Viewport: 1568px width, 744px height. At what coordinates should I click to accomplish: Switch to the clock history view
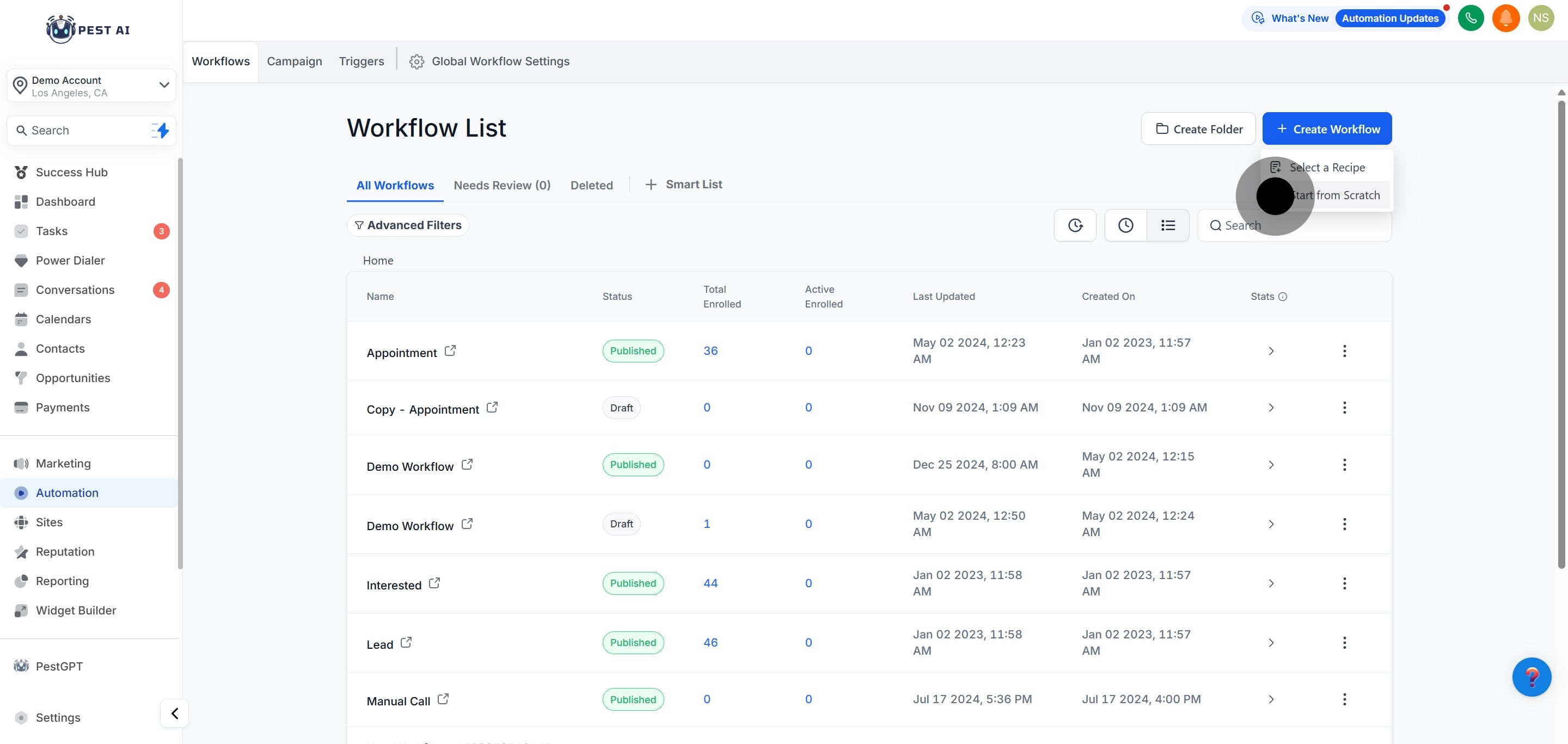(x=1125, y=226)
